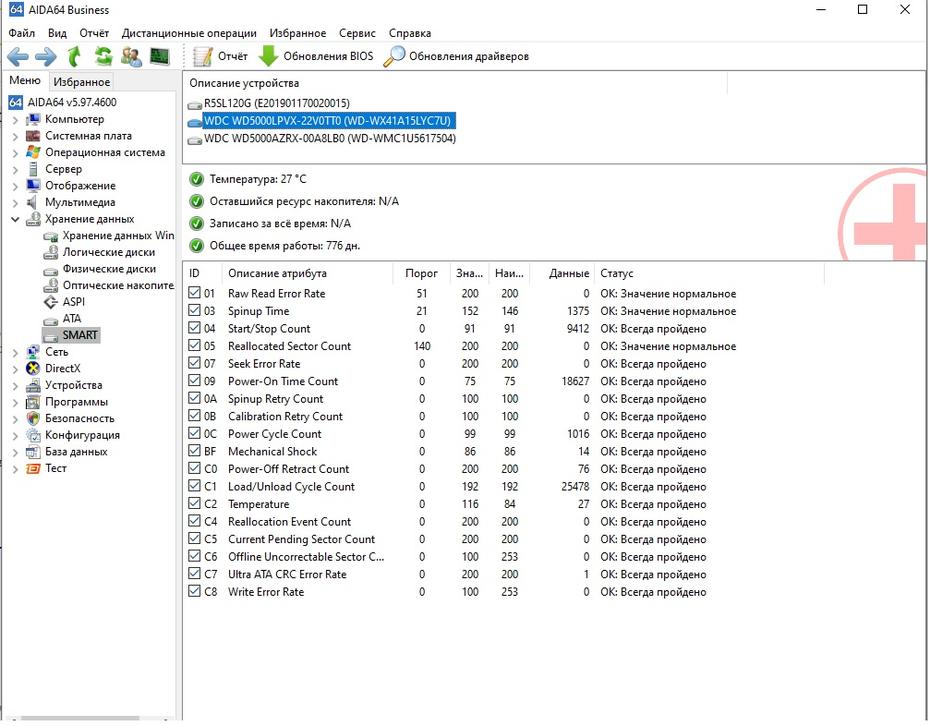Go back with the blue left arrow

[17, 57]
